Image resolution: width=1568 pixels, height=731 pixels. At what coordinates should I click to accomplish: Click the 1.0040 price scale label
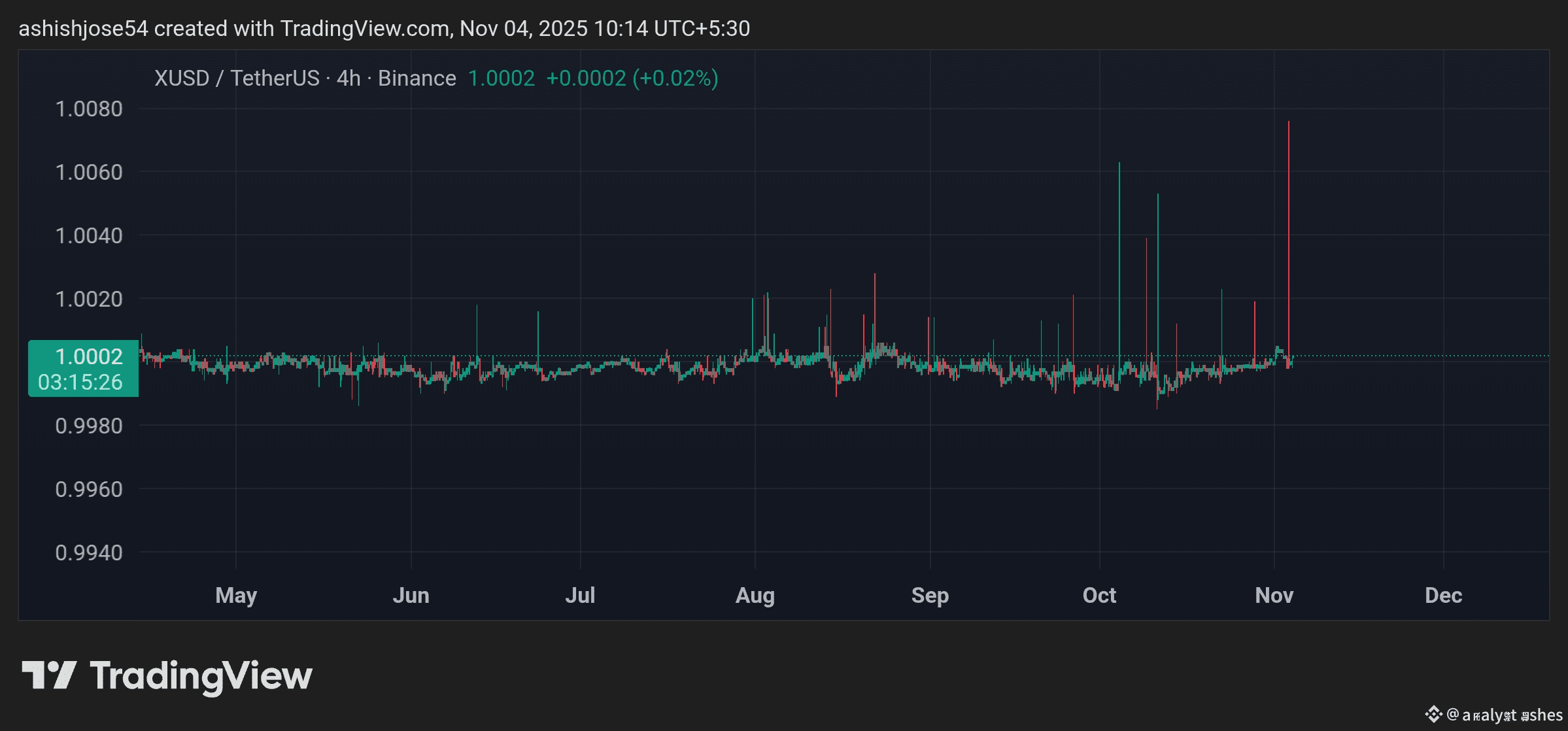pyautogui.click(x=89, y=235)
